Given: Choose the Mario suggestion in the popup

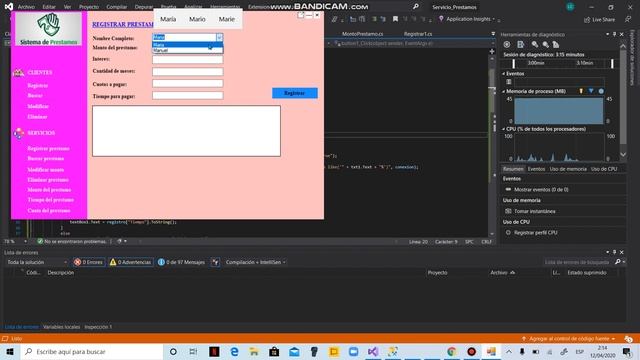Looking at the screenshot, I should point(197,19).
